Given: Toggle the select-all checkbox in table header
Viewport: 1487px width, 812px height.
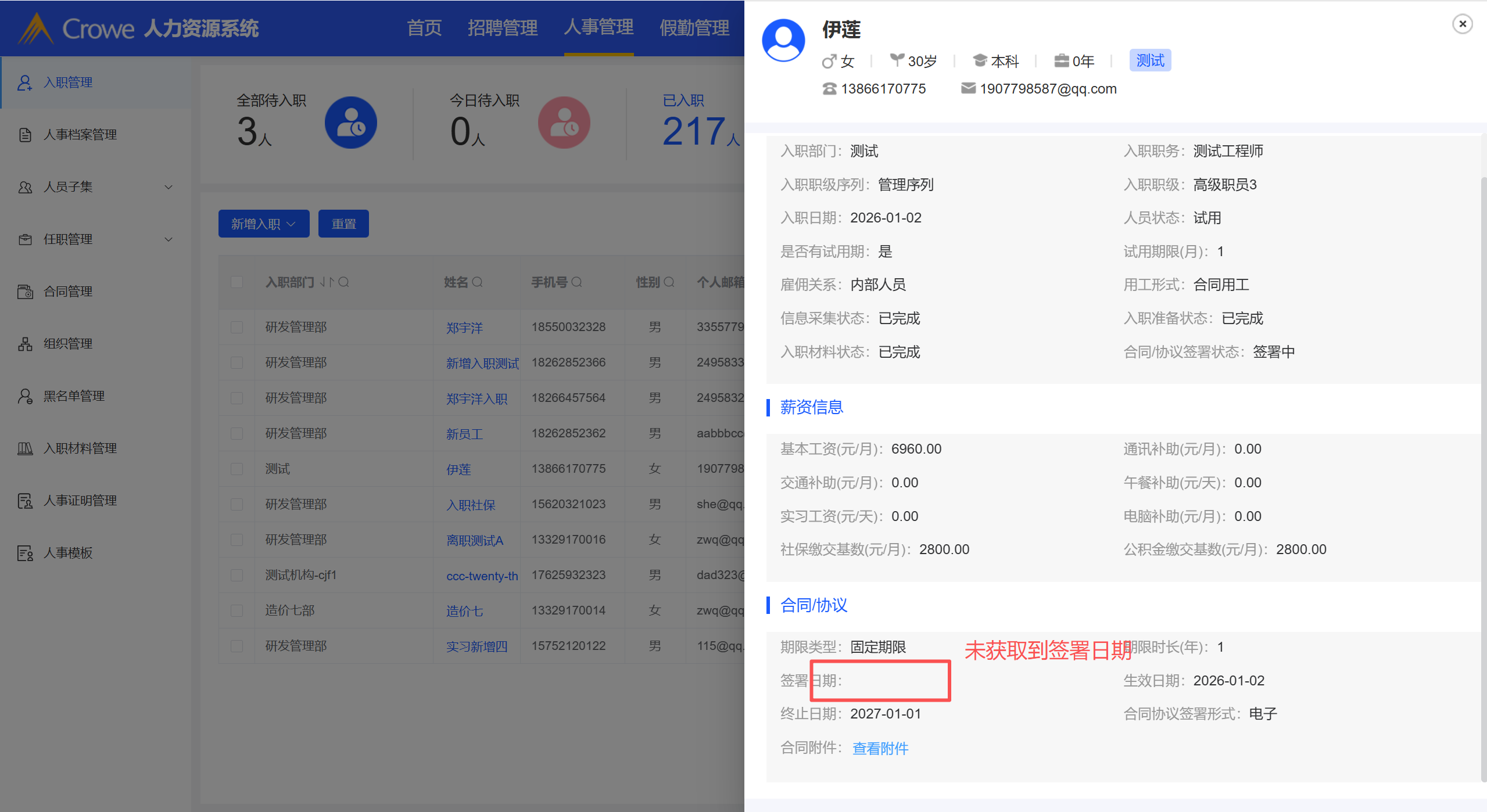Looking at the screenshot, I should tap(237, 282).
